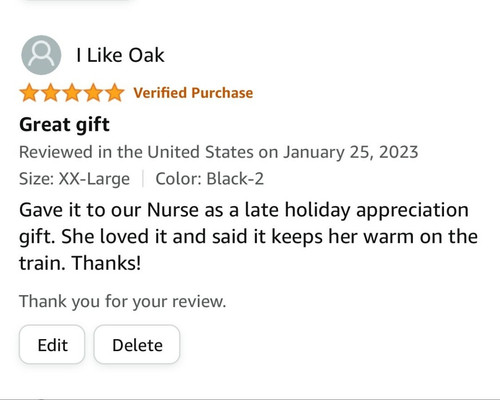
Task: Click the first orange rating star
Action: coord(29,93)
